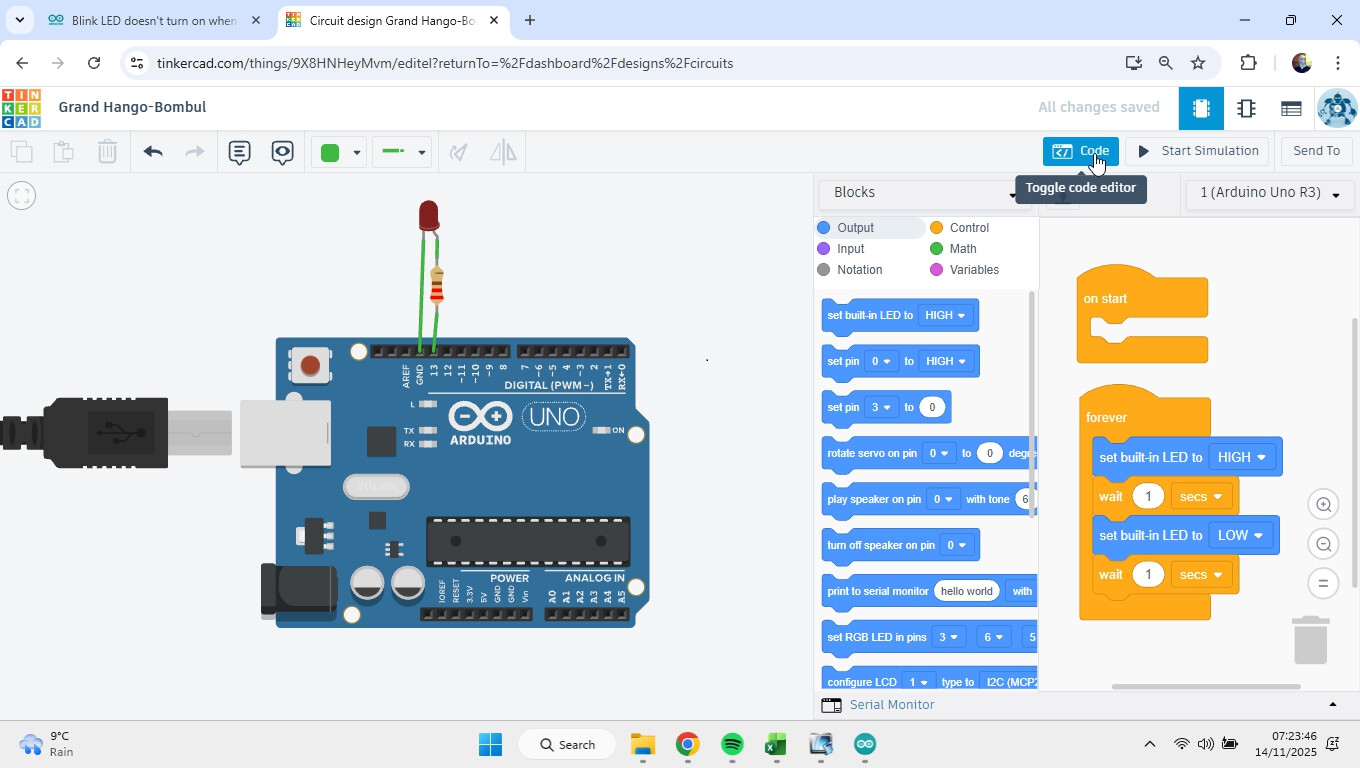
Task: Click the zoom-to-fit icon in canvas
Action: (x=22, y=194)
